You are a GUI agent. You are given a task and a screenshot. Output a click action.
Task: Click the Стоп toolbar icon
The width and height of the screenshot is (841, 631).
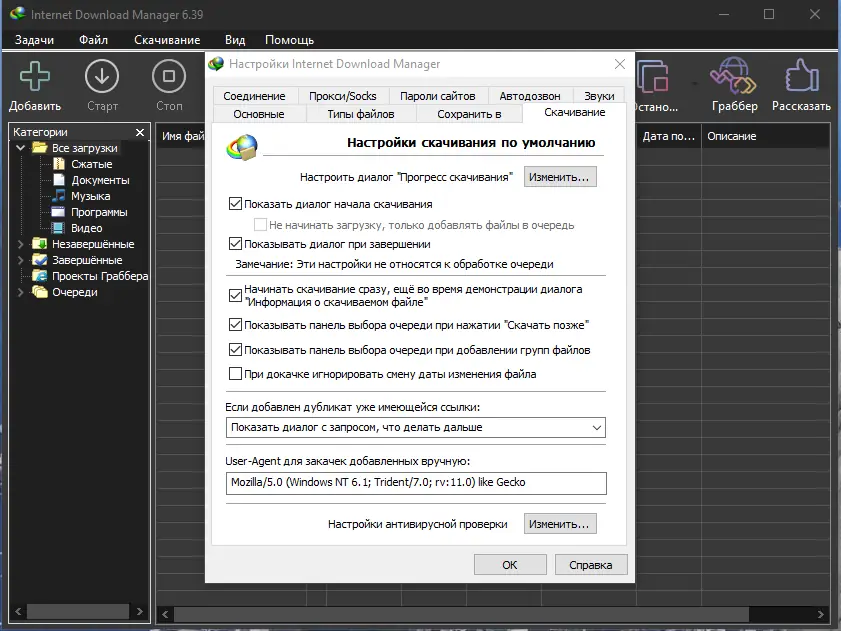169,76
